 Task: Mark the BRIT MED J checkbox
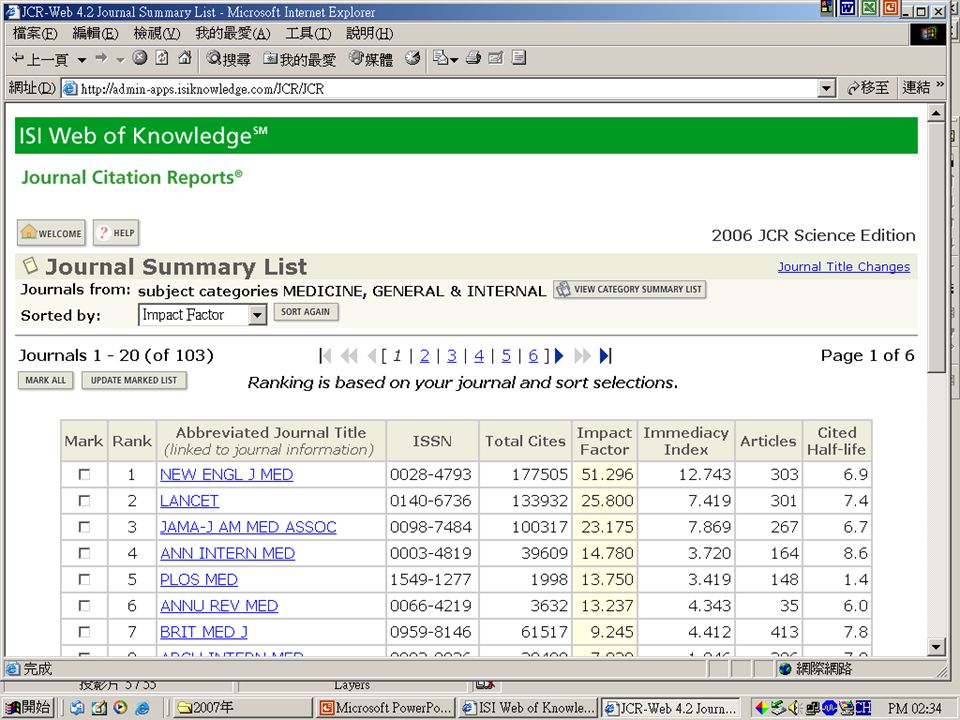point(84,632)
